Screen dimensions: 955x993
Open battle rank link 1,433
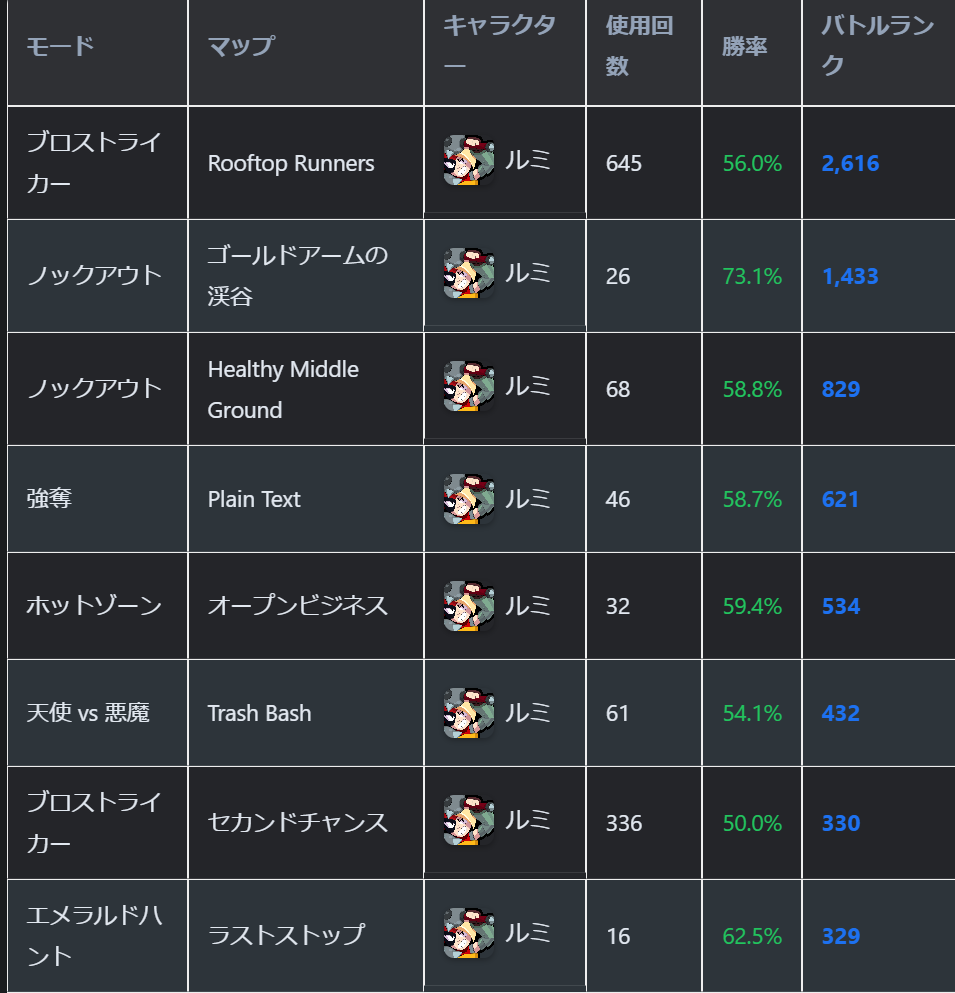coord(850,276)
